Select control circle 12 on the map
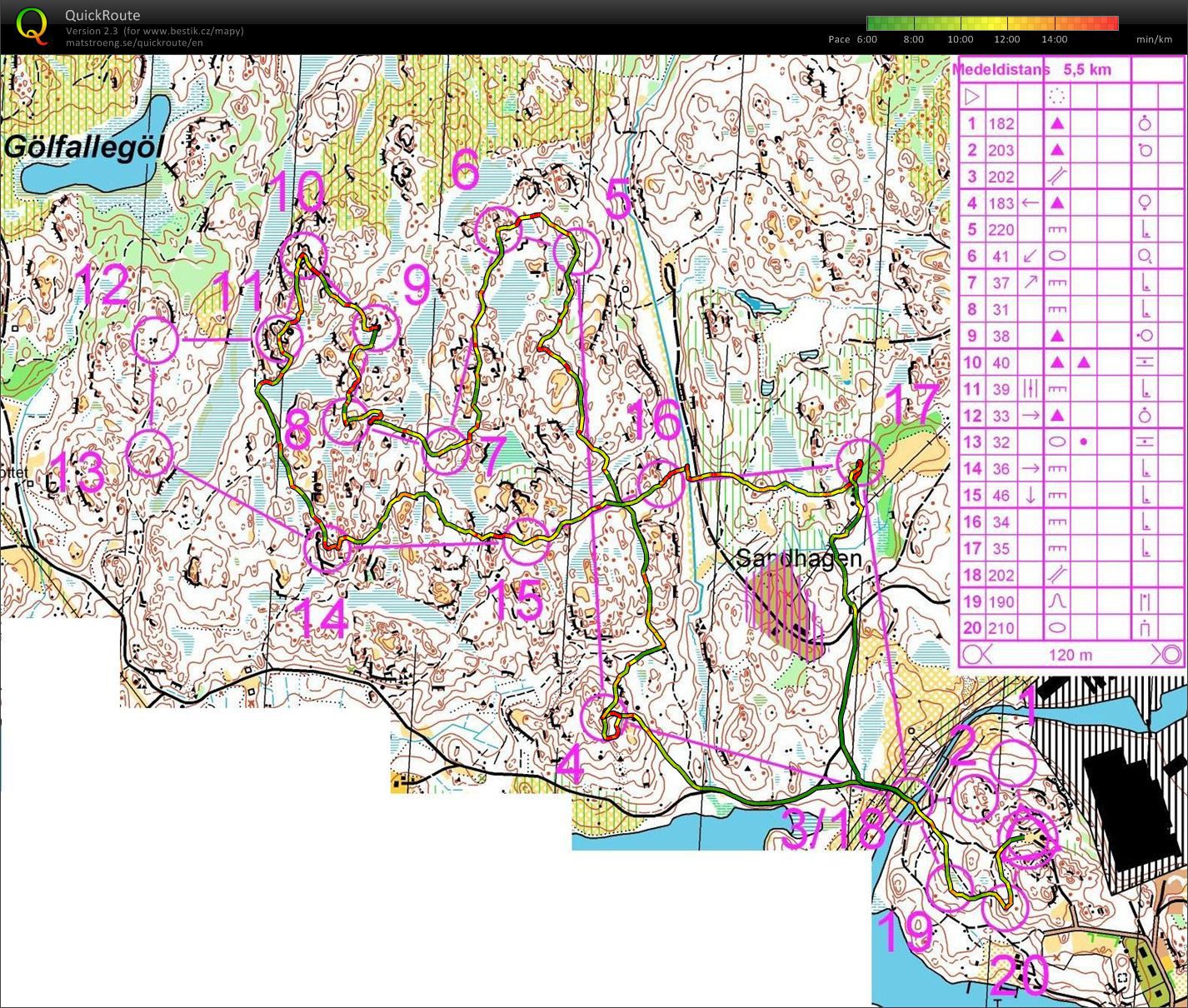The image size is (1188, 1008). tap(155, 340)
